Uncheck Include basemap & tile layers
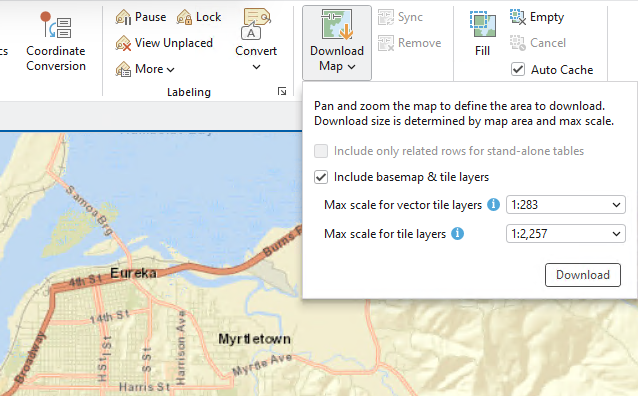This screenshot has width=638, height=396. 321,177
